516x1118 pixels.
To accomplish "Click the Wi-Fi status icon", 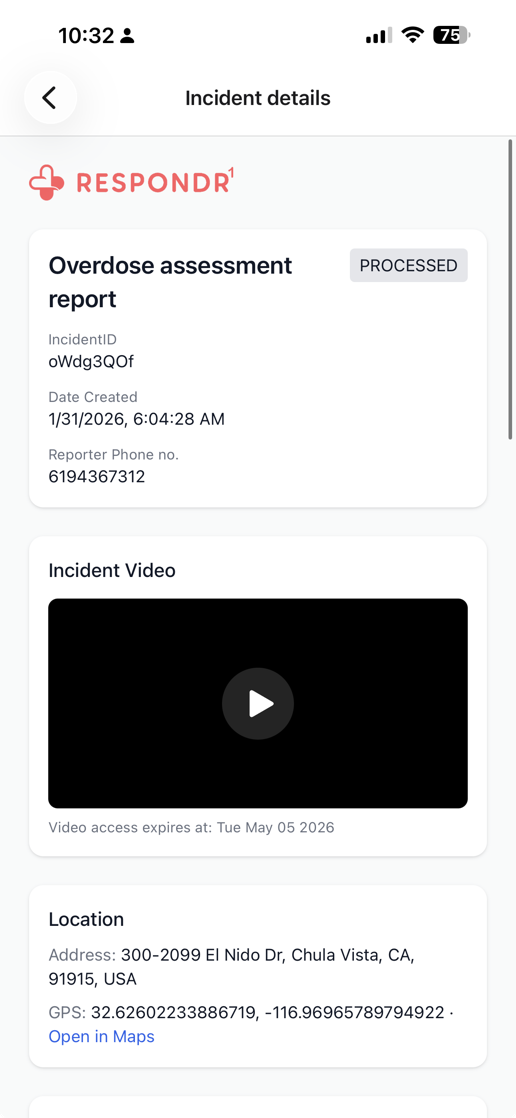I will click(412, 34).
